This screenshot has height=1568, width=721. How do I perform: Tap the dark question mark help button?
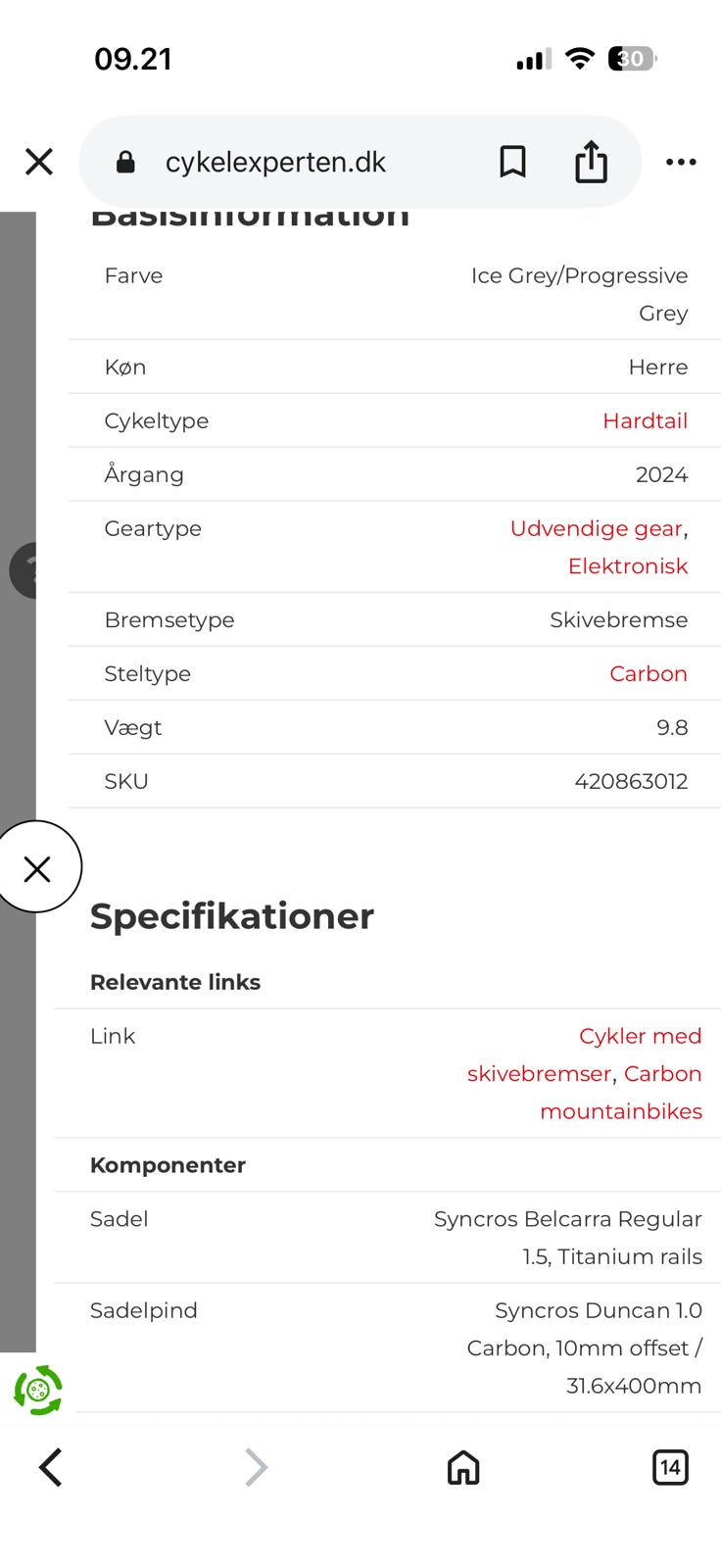pyautogui.click(x=24, y=570)
